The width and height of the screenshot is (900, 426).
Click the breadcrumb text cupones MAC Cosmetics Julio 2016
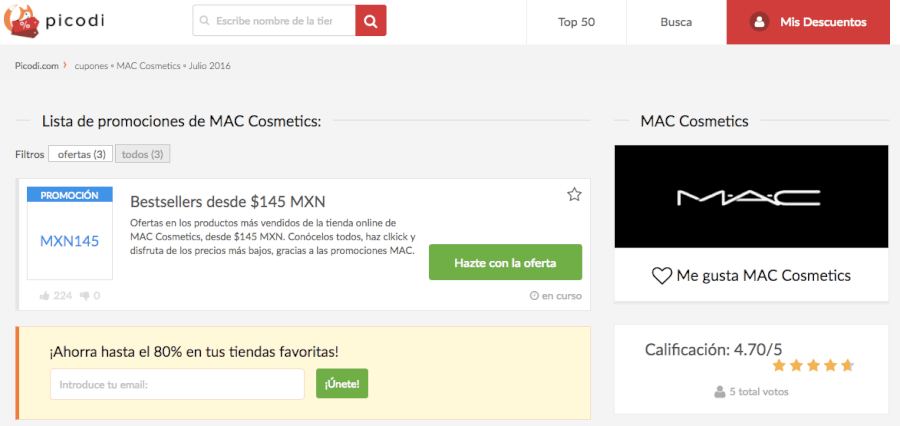[x=153, y=66]
